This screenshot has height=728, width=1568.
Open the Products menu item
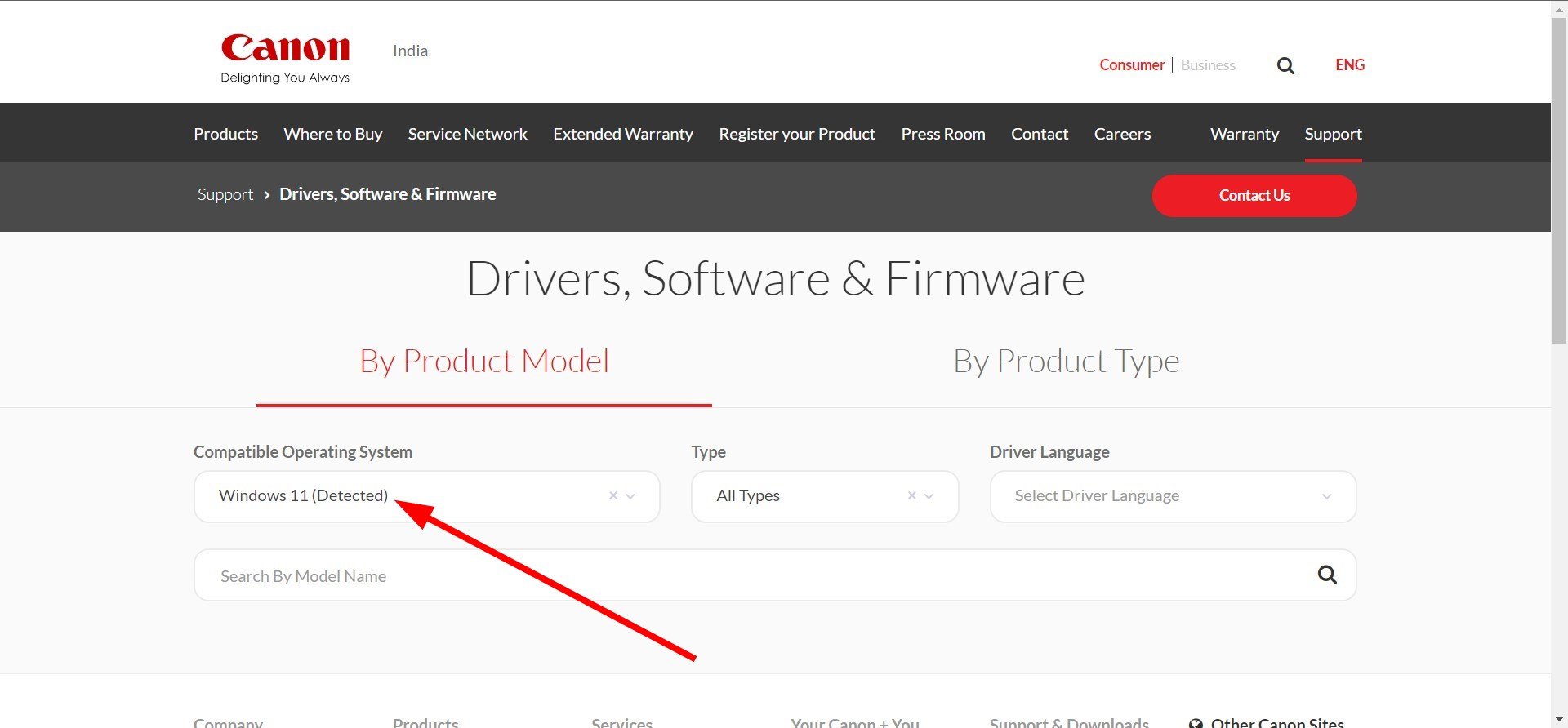(x=225, y=134)
